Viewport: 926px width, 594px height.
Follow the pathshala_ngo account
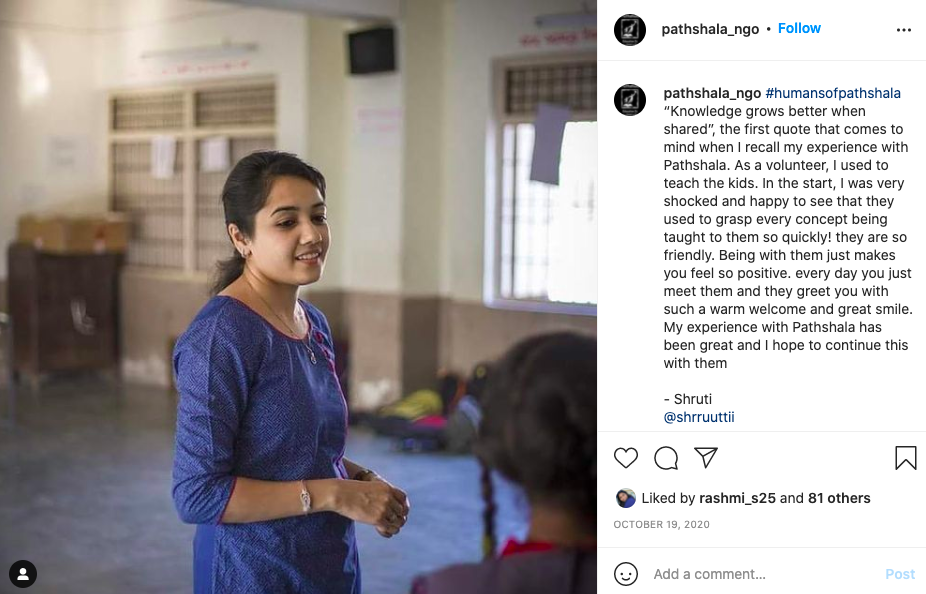pos(799,28)
